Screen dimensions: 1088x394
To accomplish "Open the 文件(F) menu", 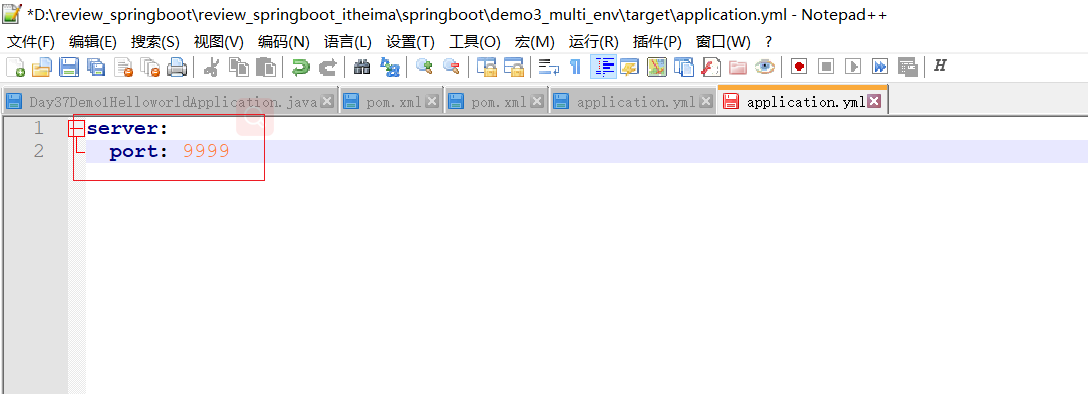I will point(31,42).
